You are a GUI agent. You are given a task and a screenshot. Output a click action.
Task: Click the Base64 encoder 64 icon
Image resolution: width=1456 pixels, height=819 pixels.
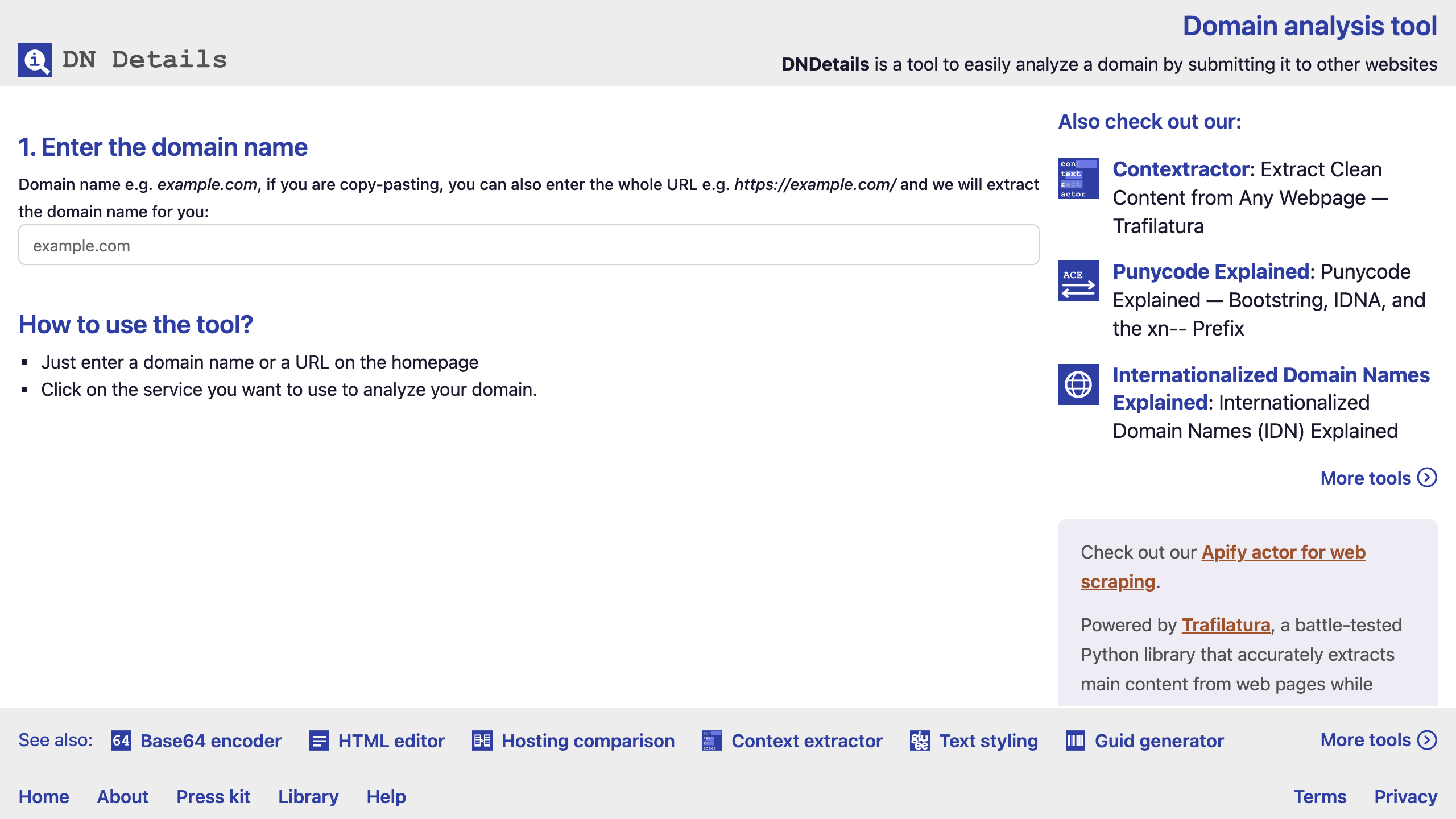tap(121, 741)
